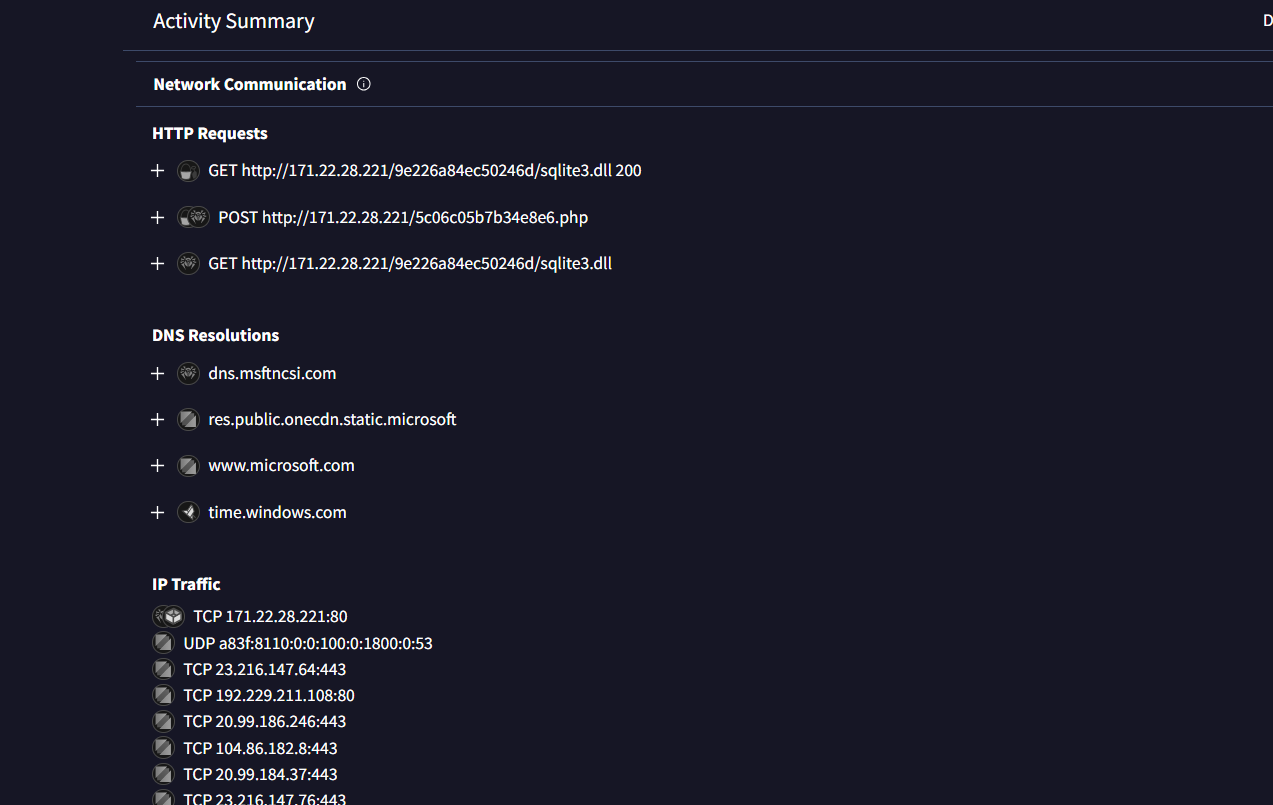Click the TCP 20.99.186.246:443 entry
1273x805 pixels.
264,721
